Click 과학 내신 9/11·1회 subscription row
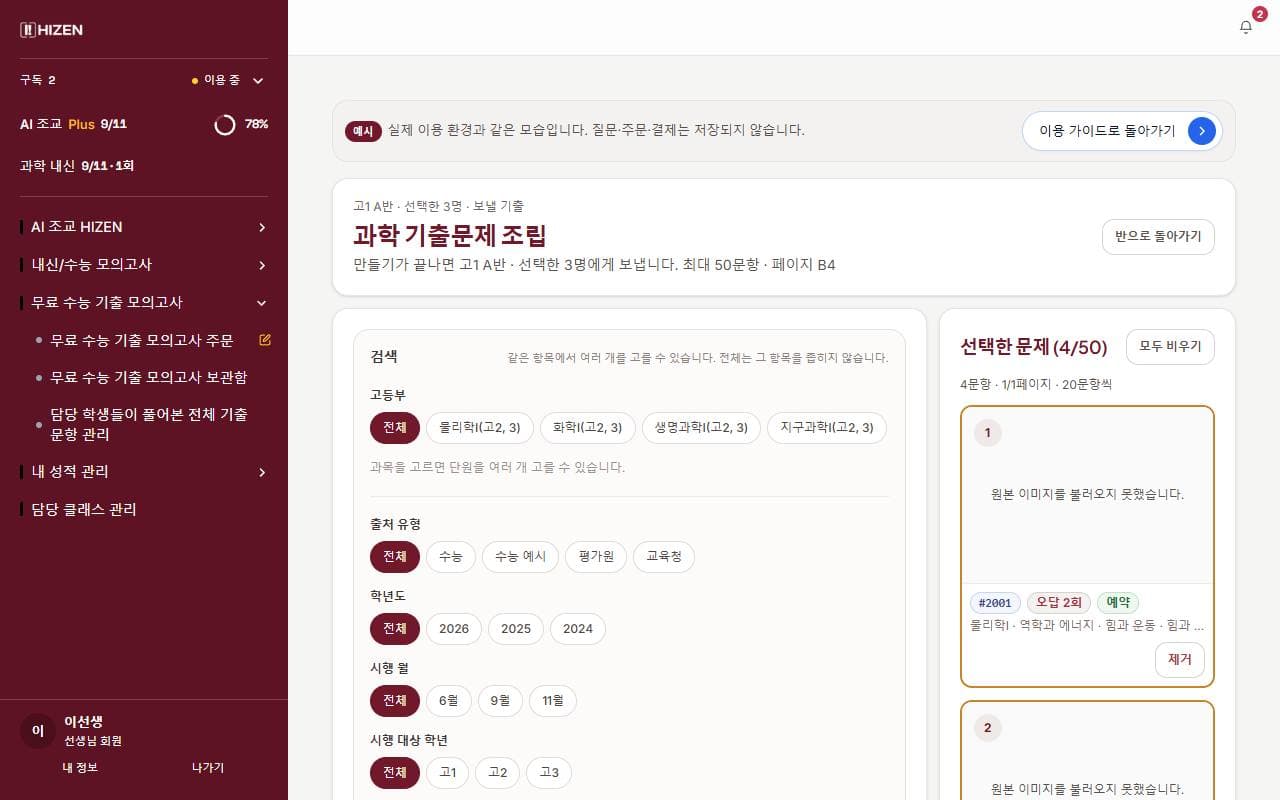1280x800 pixels. click(x=144, y=165)
